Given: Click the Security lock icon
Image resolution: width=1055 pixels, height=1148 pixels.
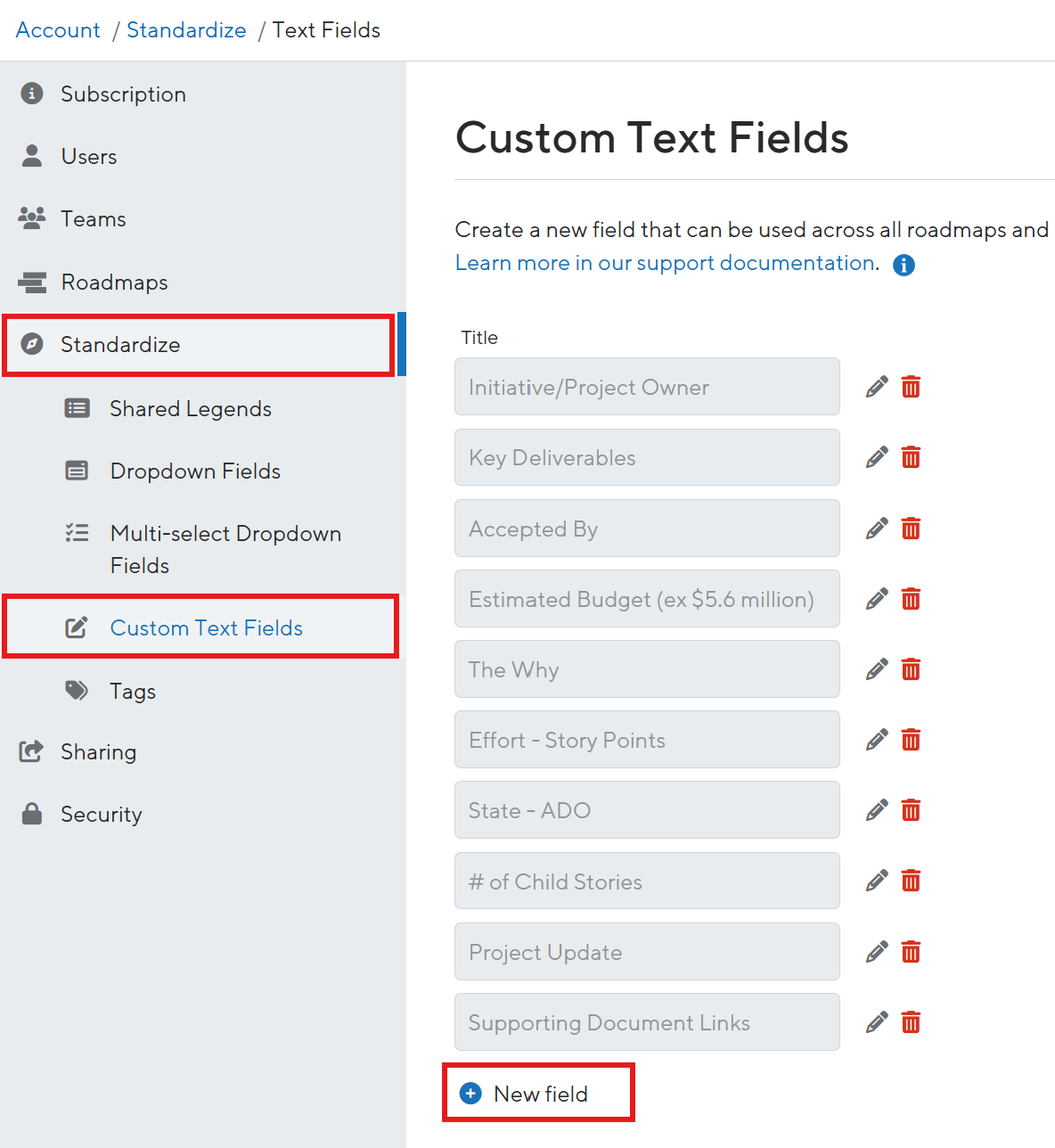Looking at the screenshot, I should pos(31,813).
